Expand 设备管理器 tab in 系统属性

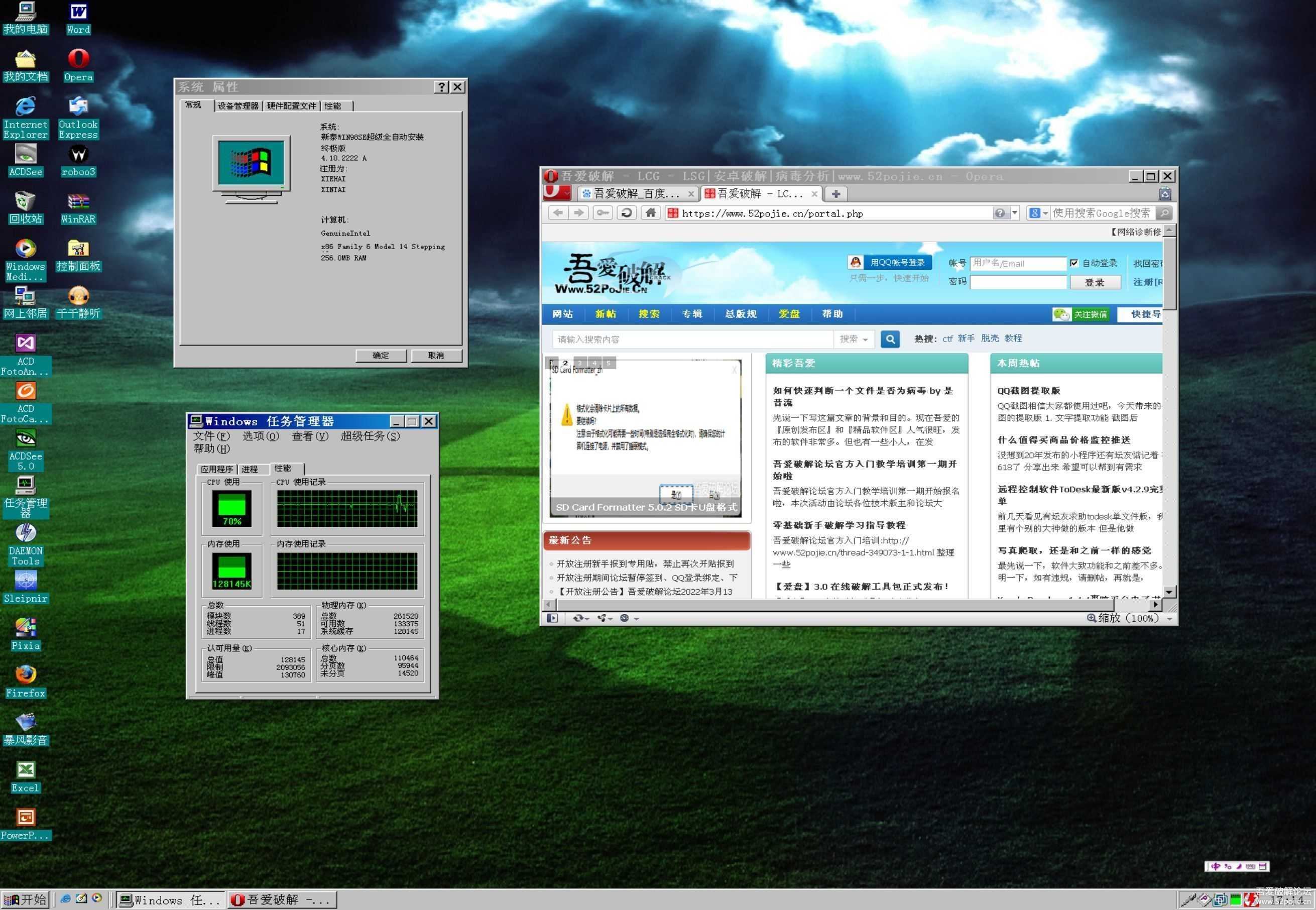244,107
